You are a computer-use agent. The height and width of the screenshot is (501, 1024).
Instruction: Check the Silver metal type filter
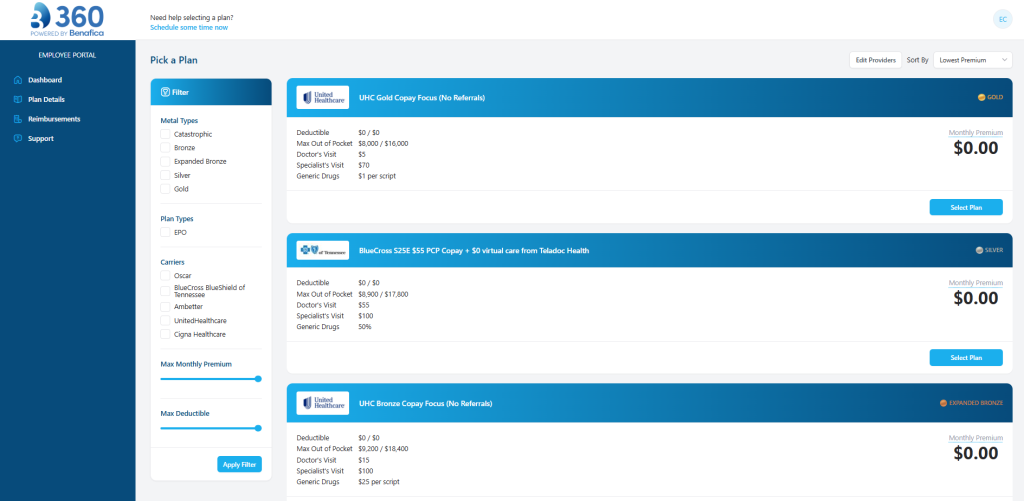pyautogui.click(x=165, y=175)
